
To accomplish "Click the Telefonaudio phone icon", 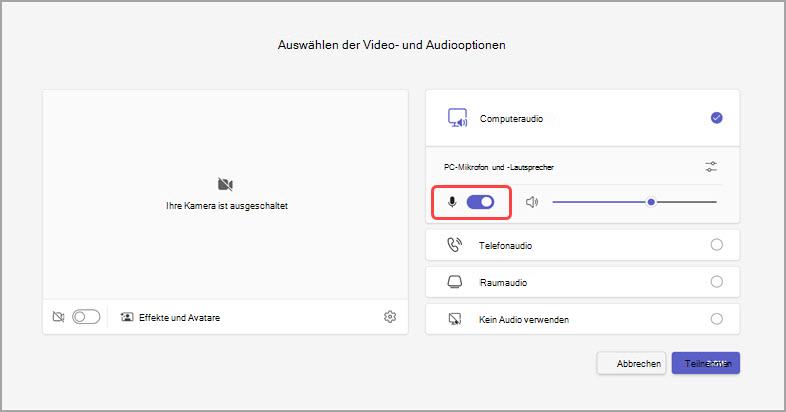I will (455, 245).
